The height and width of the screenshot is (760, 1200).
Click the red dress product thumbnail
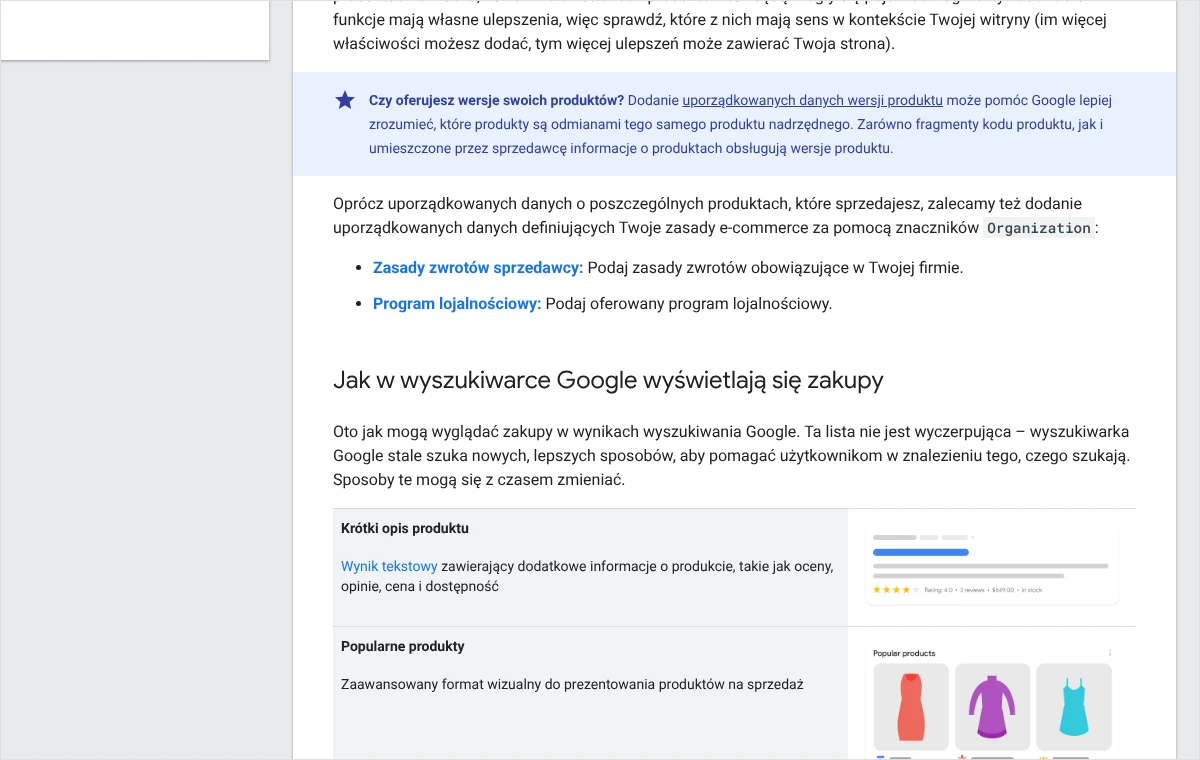[911, 706]
